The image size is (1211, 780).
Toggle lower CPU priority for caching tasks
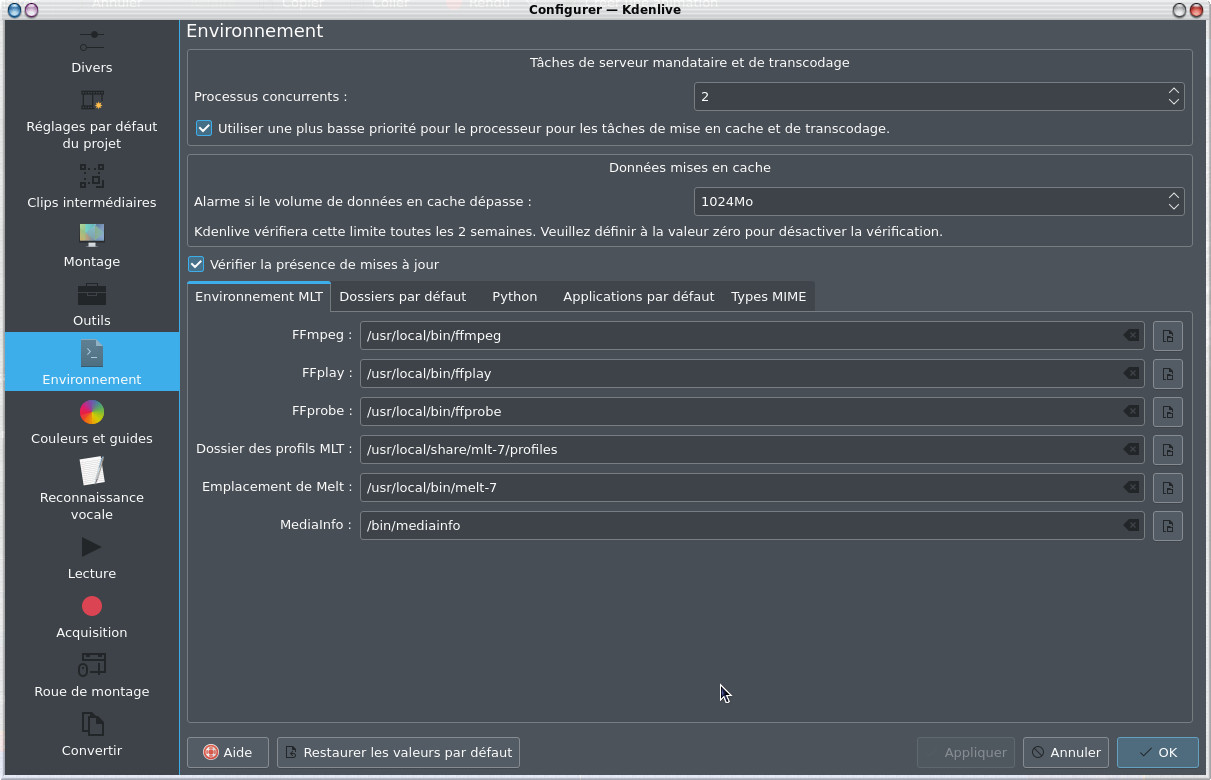pyautogui.click(x=204, y=129)
